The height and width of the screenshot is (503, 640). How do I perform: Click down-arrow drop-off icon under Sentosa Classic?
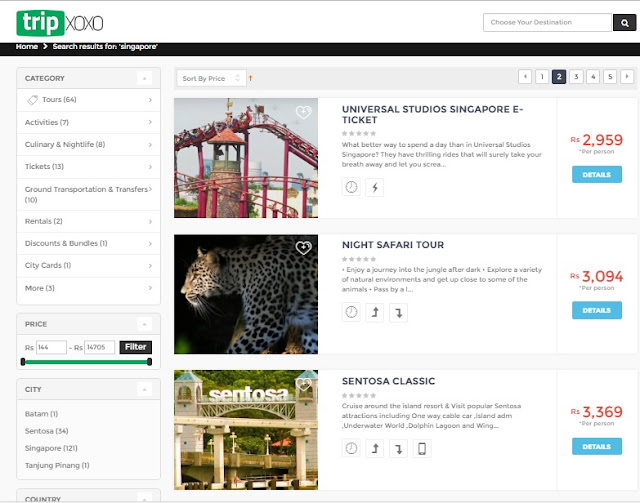pyautogui.click(x=398, y=448)
